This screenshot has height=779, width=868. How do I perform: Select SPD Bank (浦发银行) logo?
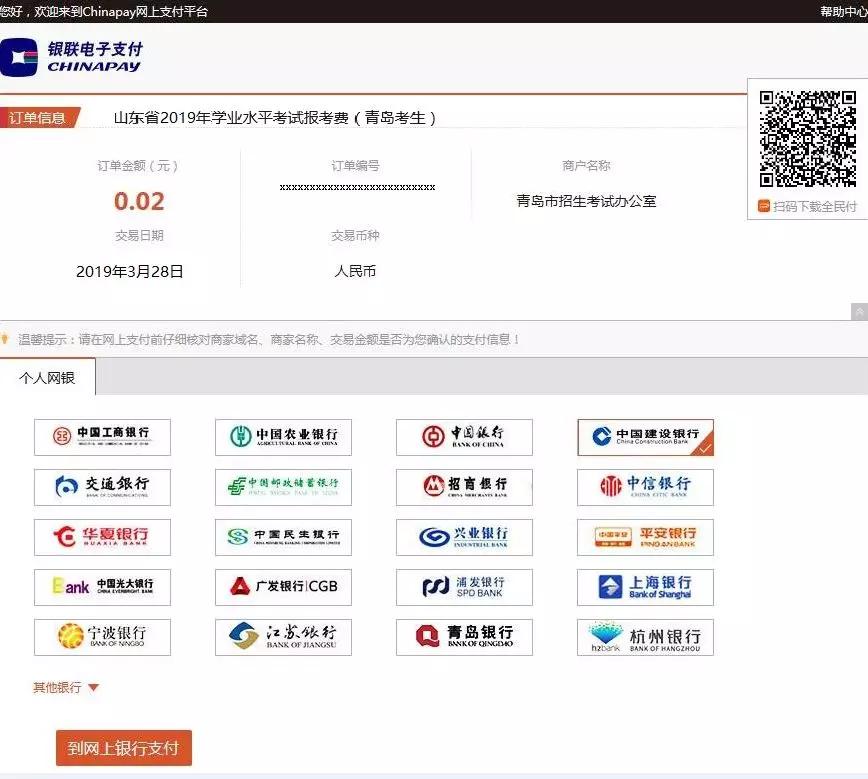click(x=464, y=587)
